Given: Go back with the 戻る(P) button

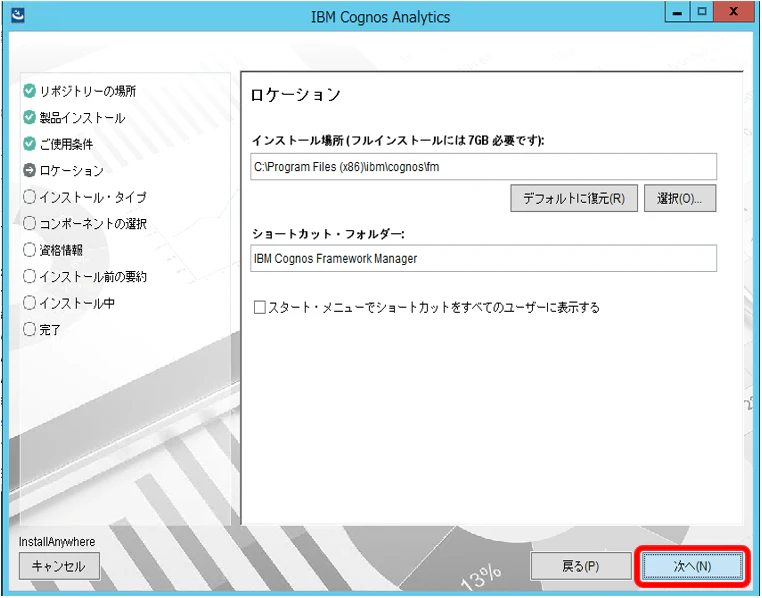Looking at the screenshot, I should coord(580,566).
